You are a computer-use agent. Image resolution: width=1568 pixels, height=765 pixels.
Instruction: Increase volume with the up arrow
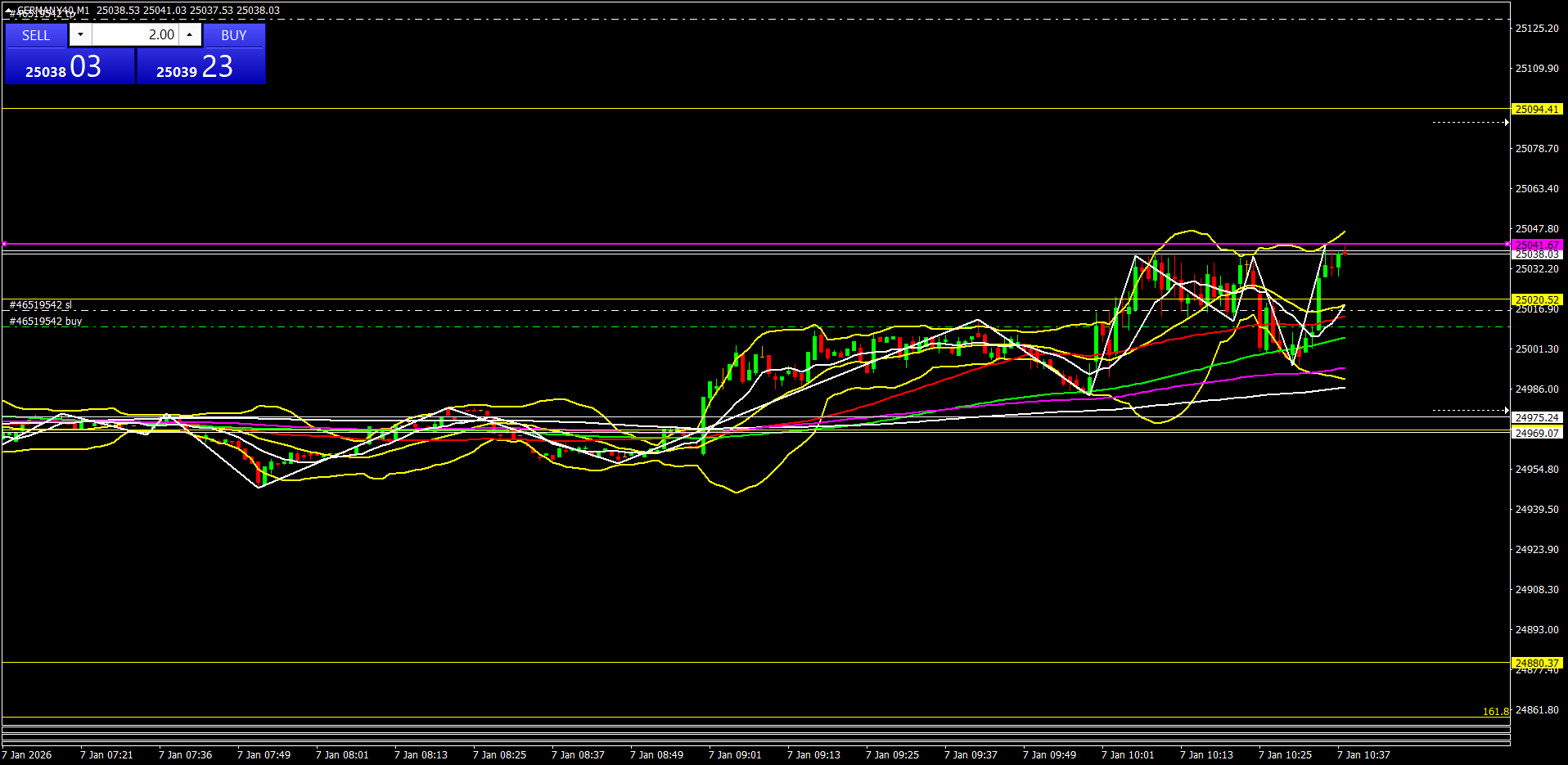[190, 34]
